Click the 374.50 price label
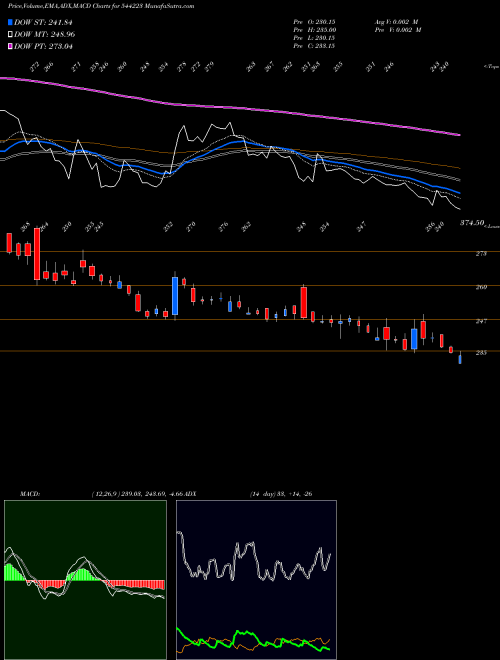 pyautogui.click(x=472, y=224)
